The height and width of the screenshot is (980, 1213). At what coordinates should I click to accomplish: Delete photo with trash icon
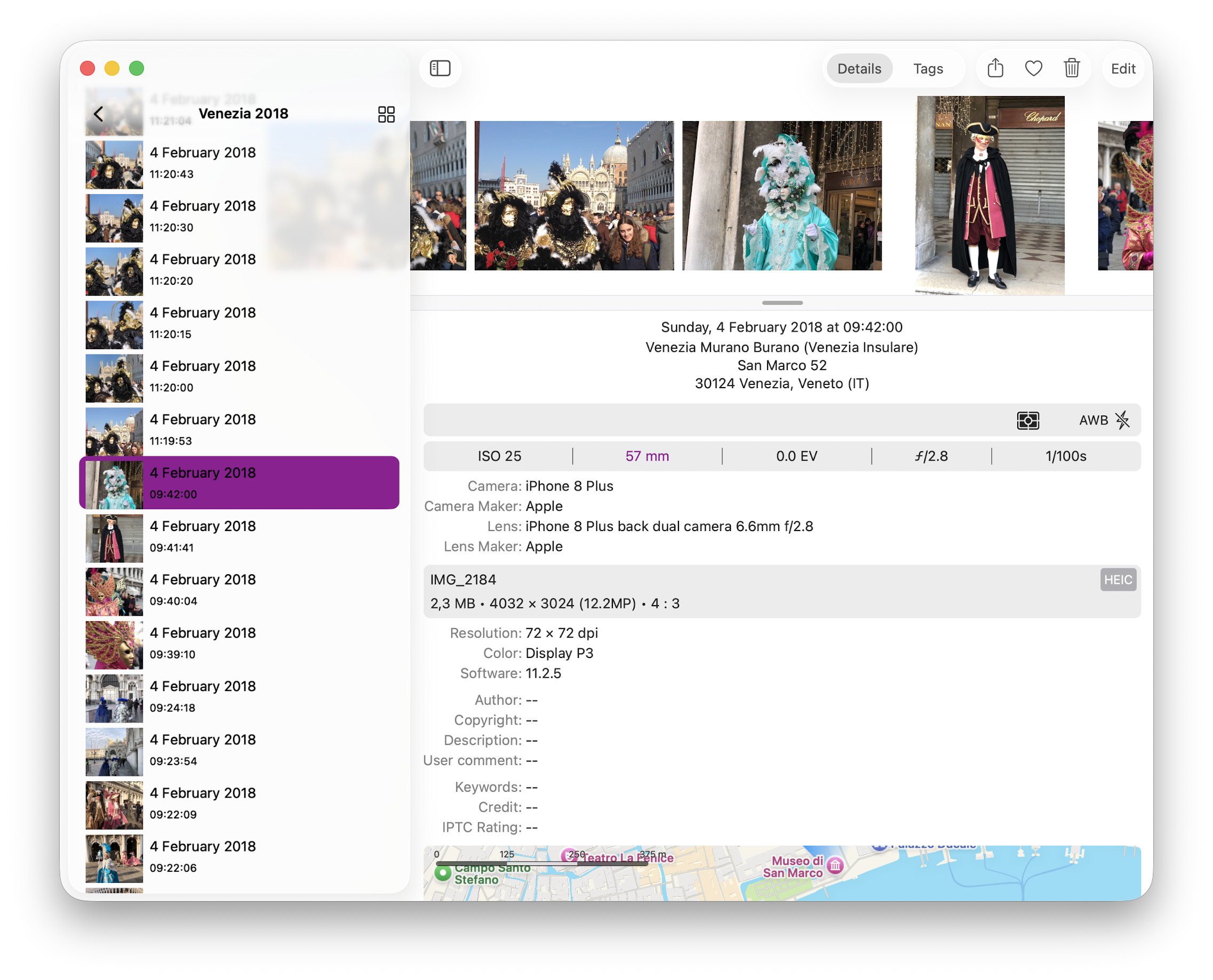1071,68
